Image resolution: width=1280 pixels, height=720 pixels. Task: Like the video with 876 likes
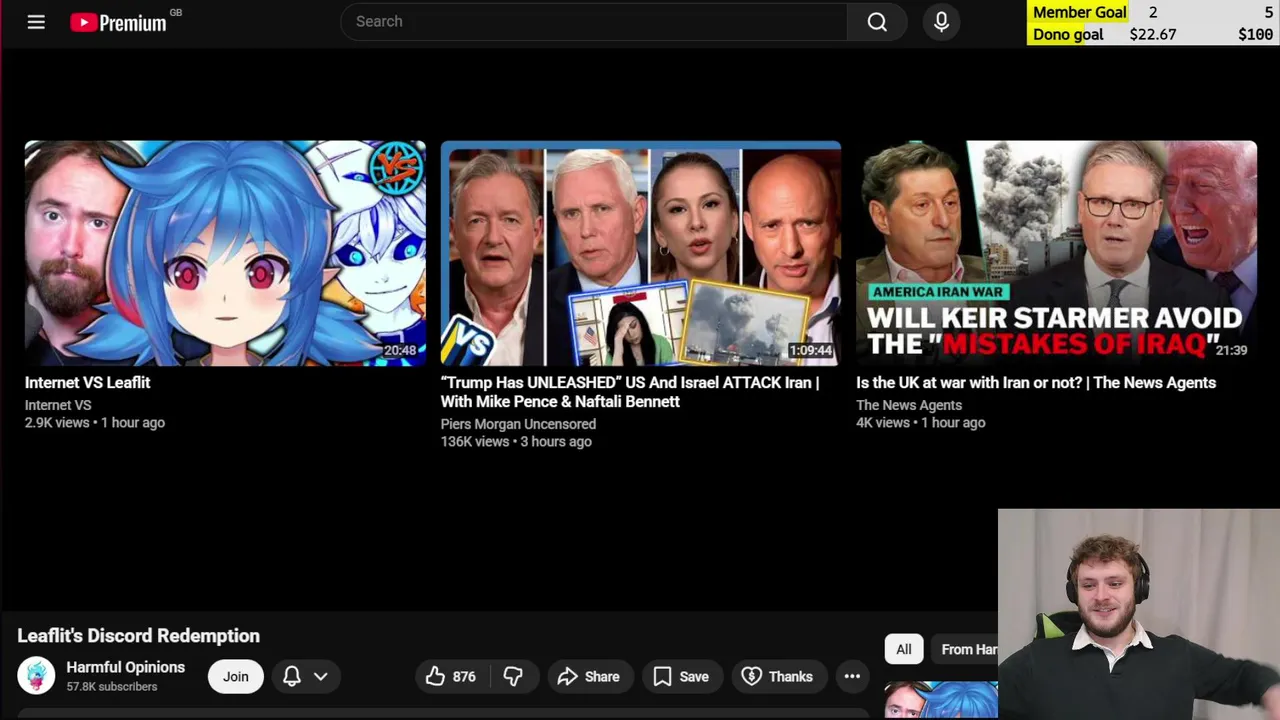(x=450, y=677)
